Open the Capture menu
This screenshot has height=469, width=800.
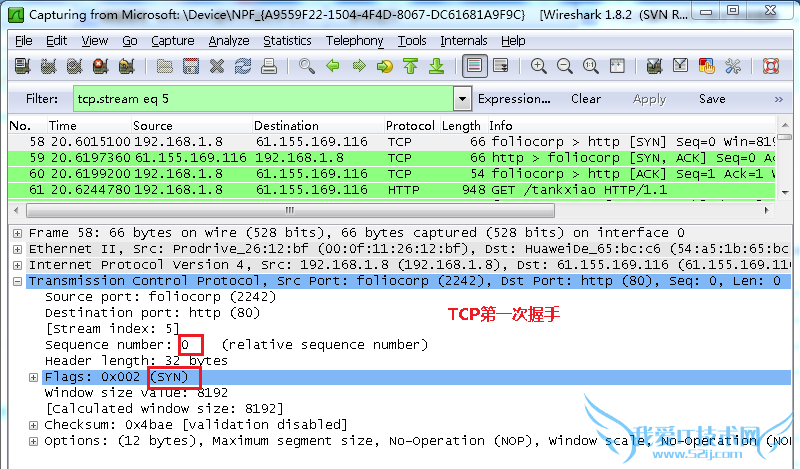172,40
